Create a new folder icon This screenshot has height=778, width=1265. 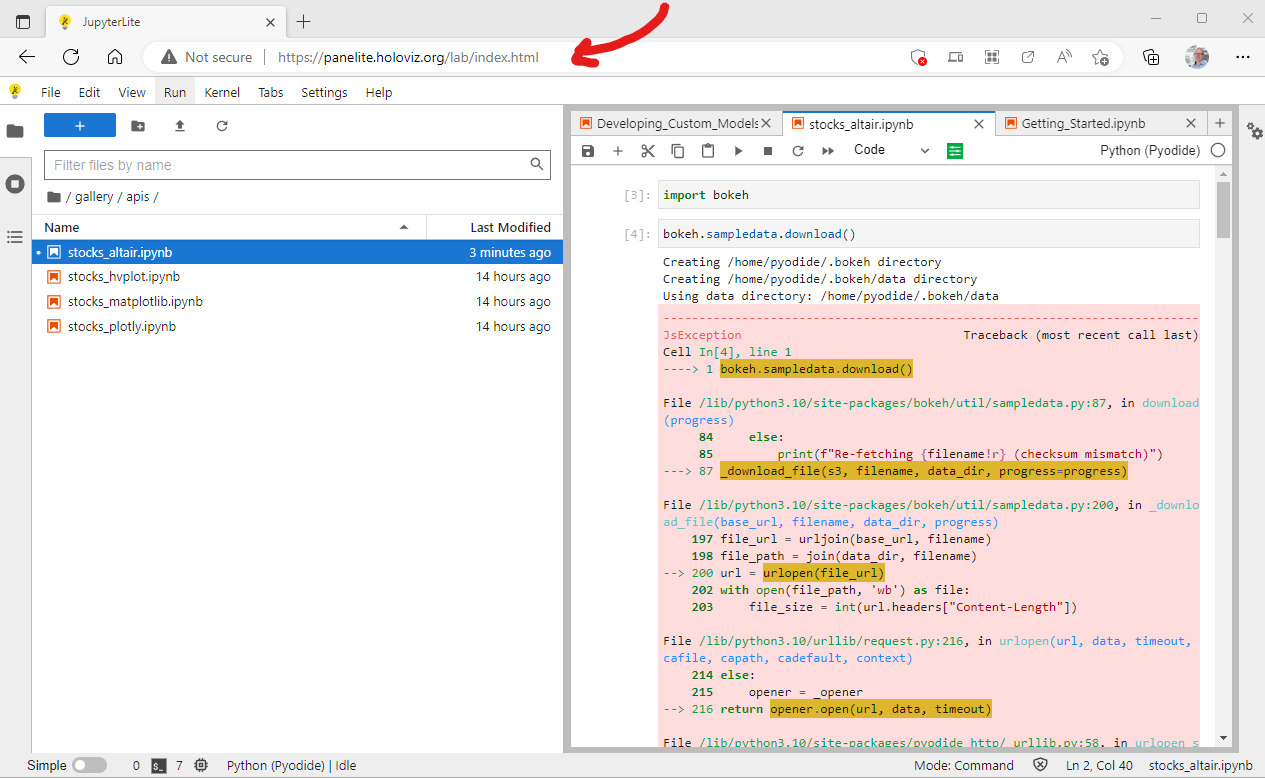(138, 126)
